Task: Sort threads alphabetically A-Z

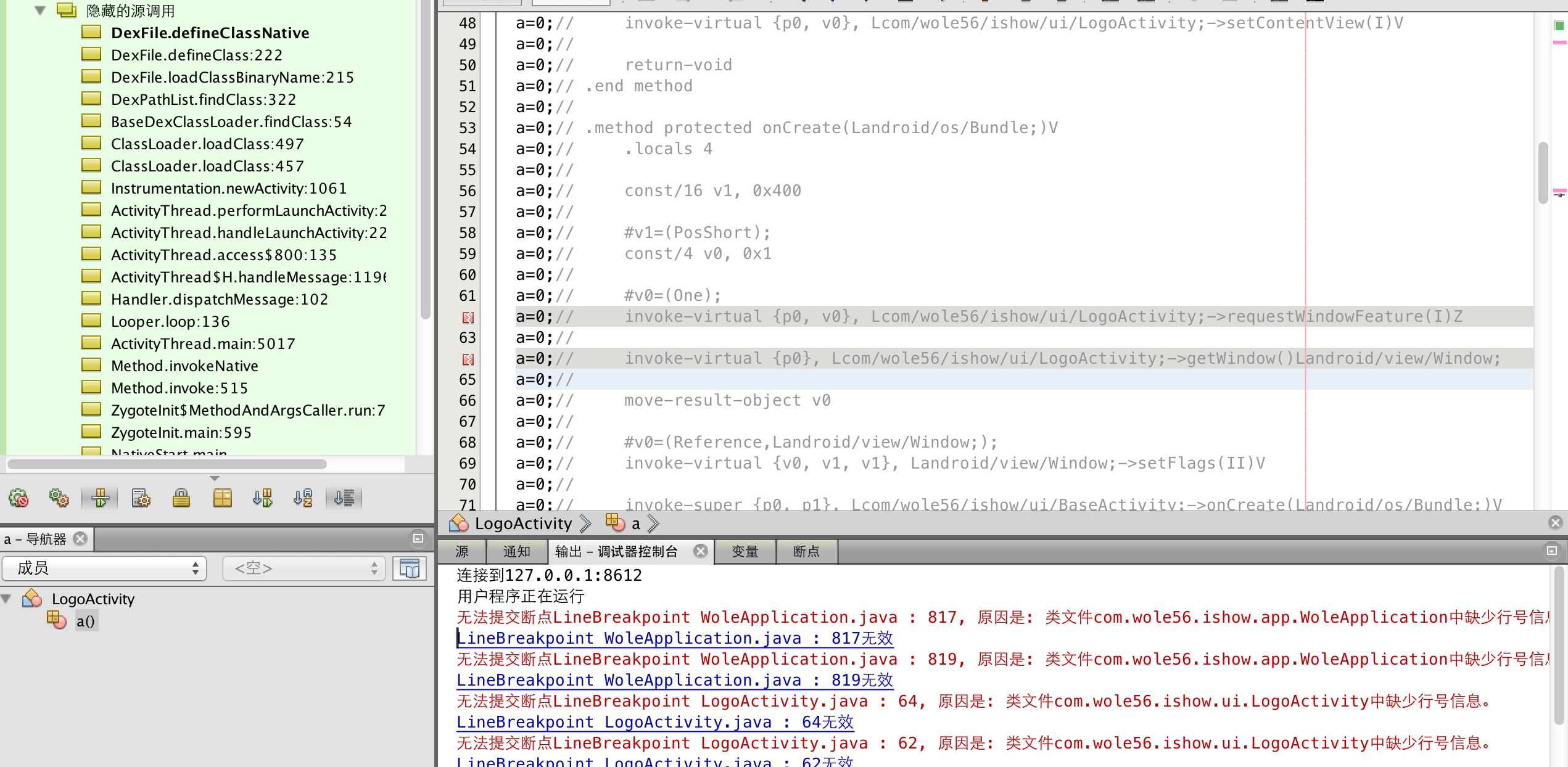Action: 303,498
